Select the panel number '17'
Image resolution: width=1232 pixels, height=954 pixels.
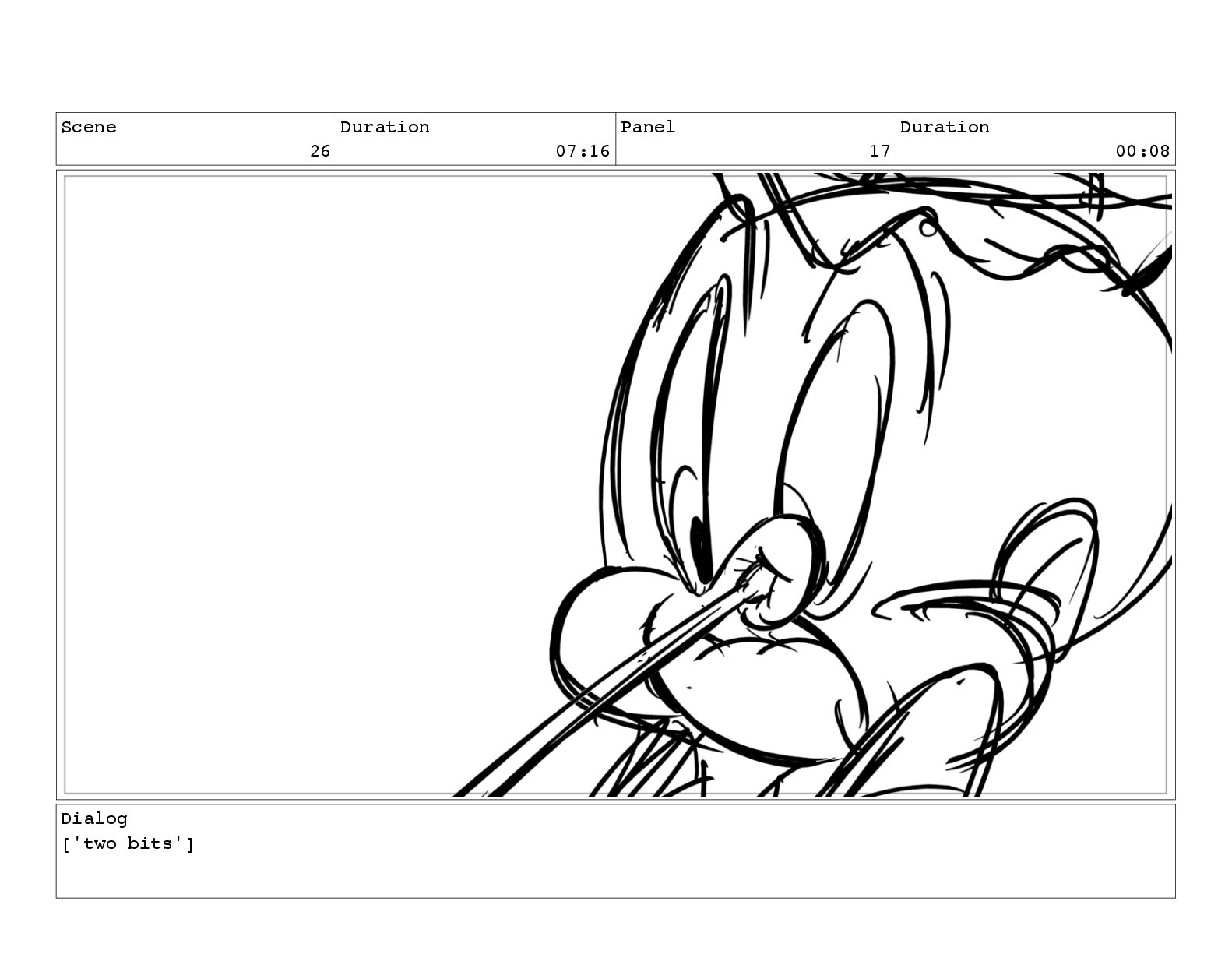click(x=880, y=151)
